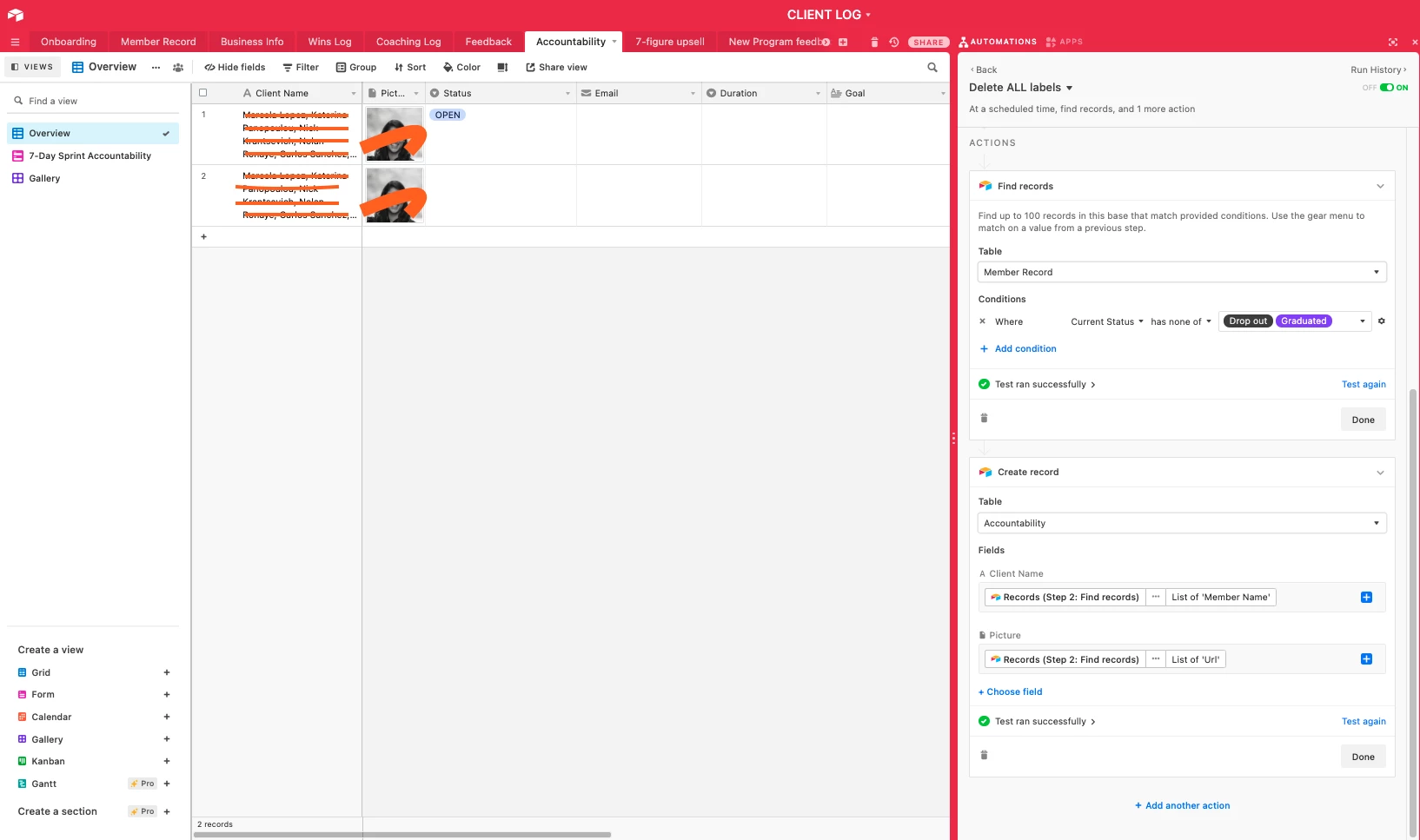Screen dimensions: 1420x840
Task: Click Choose field link
Action: pyautogui.click(x=1010, y=691)
